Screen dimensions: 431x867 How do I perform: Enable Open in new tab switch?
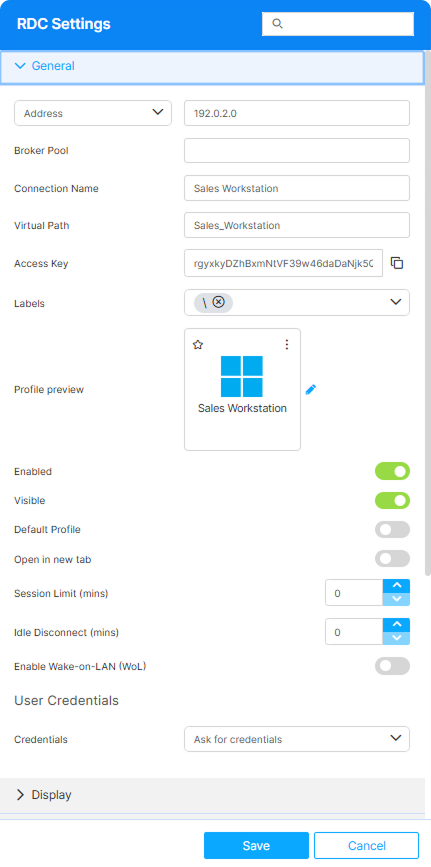(x=392, y=558)
